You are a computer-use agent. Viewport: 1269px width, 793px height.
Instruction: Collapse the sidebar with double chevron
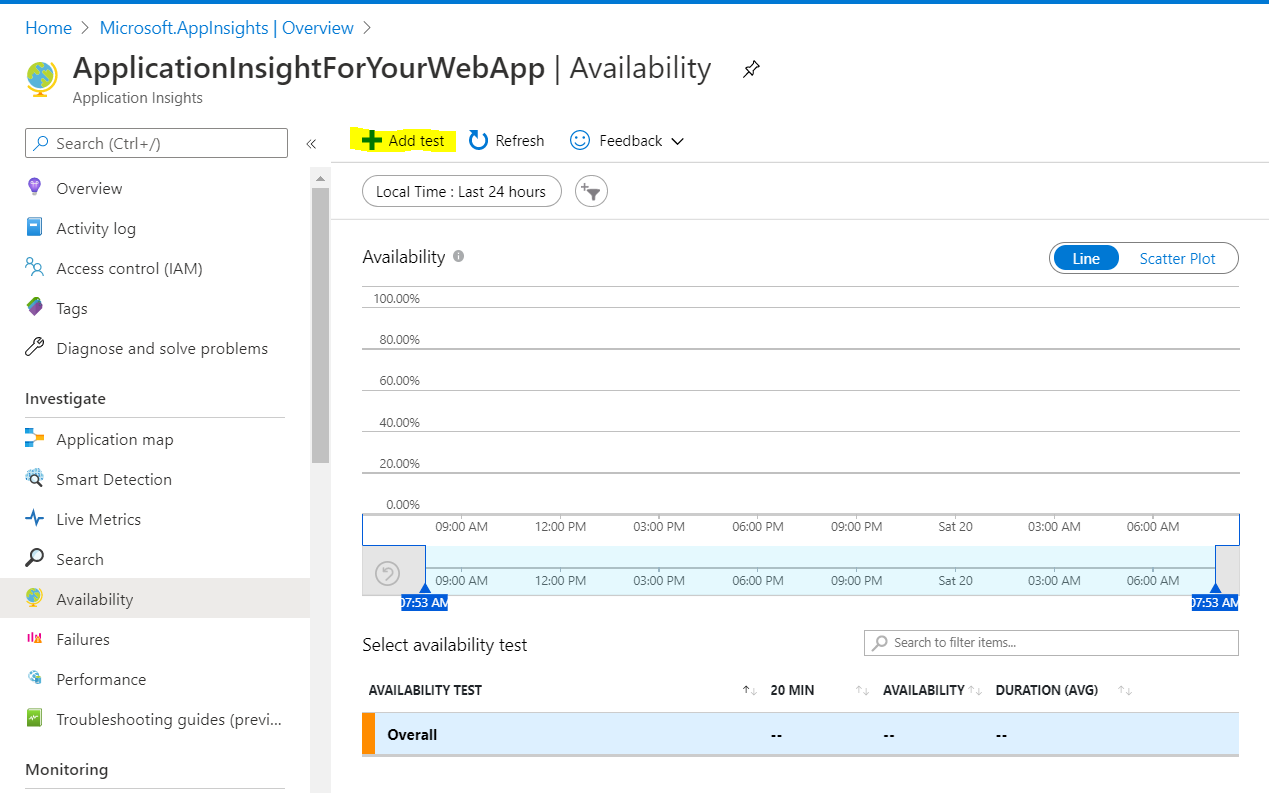click(x=311, y=144)
